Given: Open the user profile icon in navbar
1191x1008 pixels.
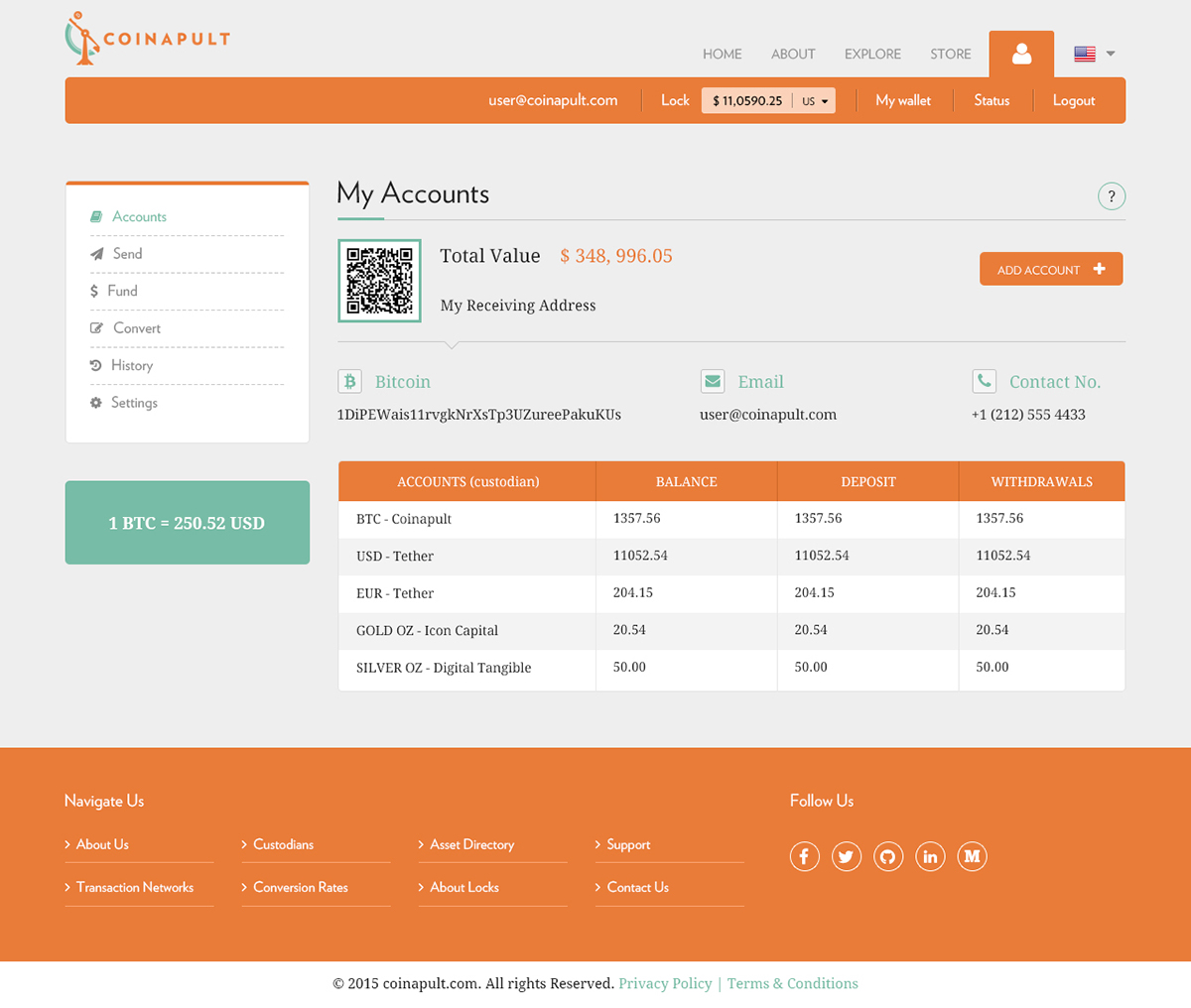Looking at the screenshot, I should (1020, 54).
